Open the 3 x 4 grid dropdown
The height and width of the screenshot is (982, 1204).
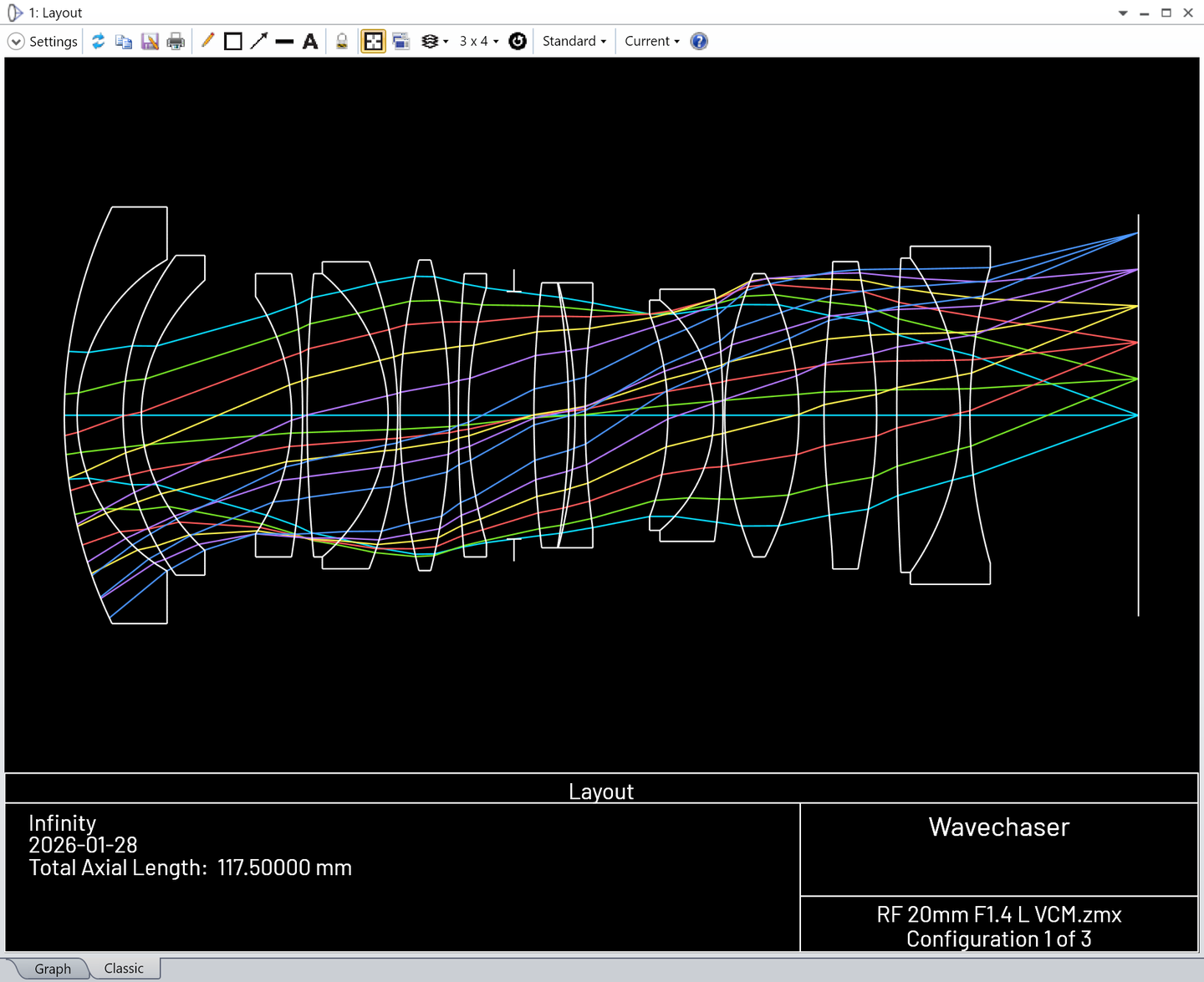click(x=479, y=41)
